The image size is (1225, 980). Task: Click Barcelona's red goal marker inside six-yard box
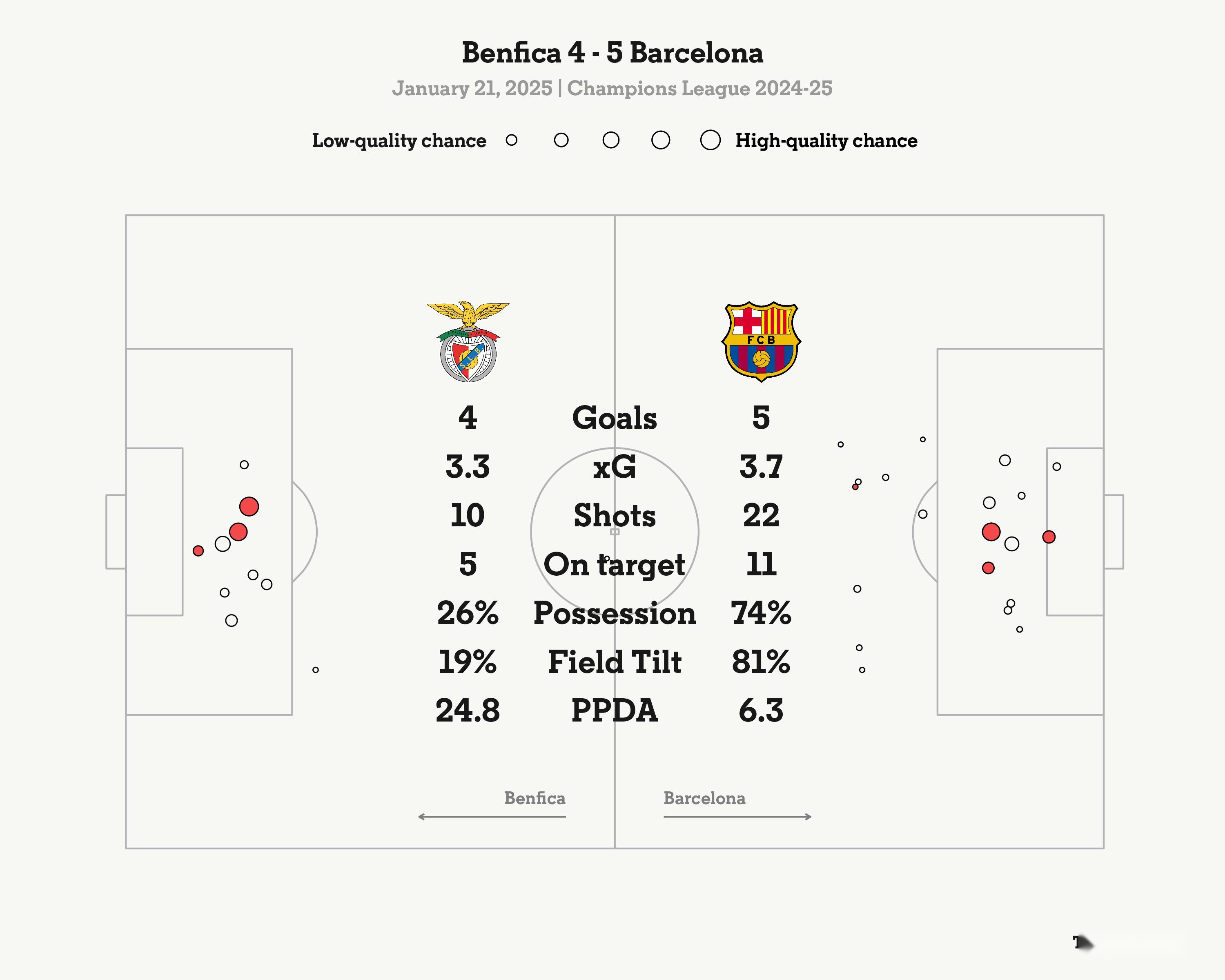(1049, 537)
